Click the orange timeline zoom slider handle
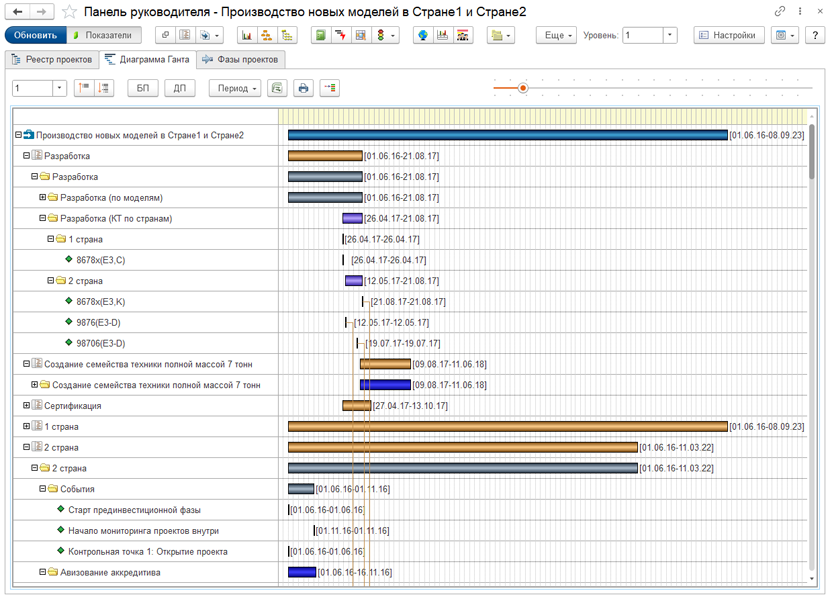Image resolution: width=830 pixels, height=601 pixels. (x=523, y=88)
